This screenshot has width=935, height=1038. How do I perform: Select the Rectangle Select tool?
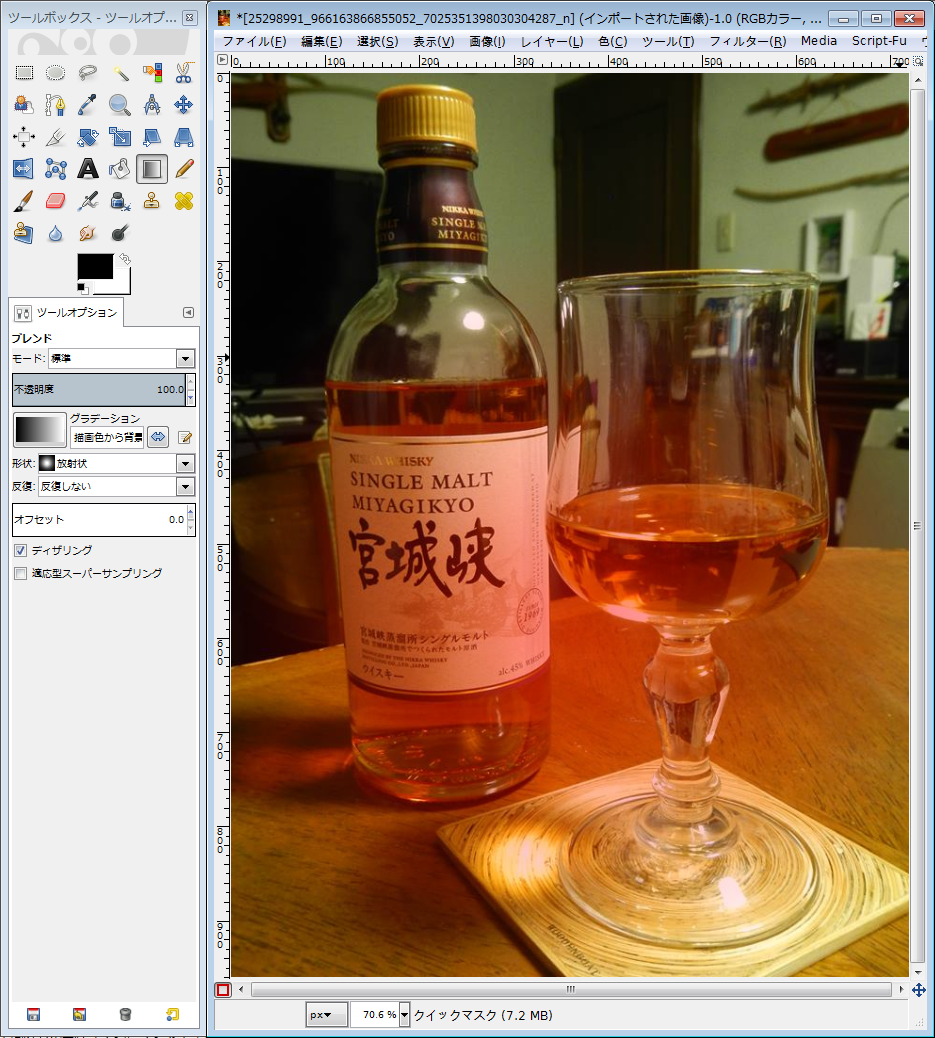coord(24,73)
